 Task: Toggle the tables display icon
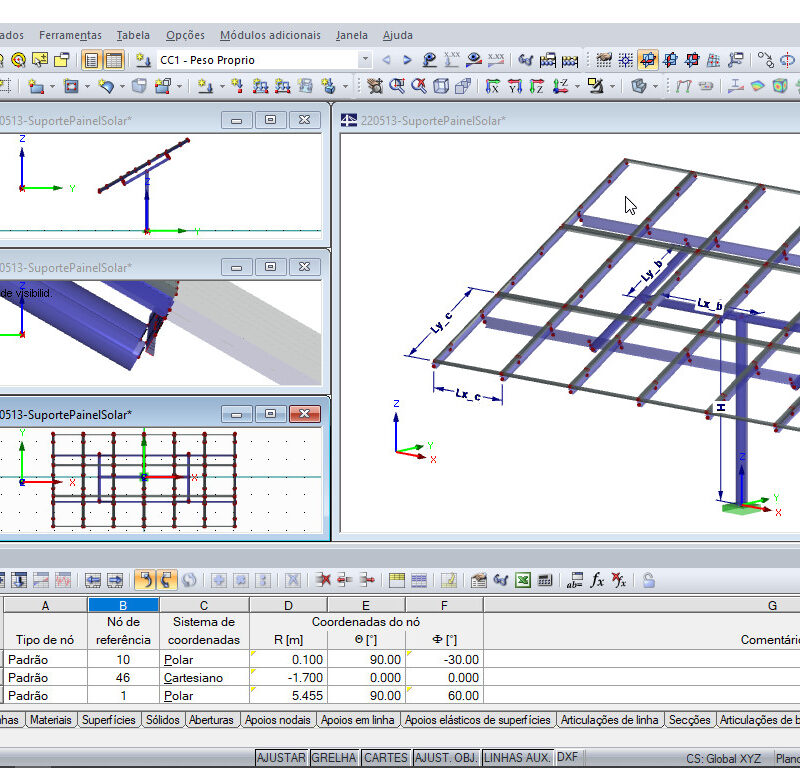point(114,60)
